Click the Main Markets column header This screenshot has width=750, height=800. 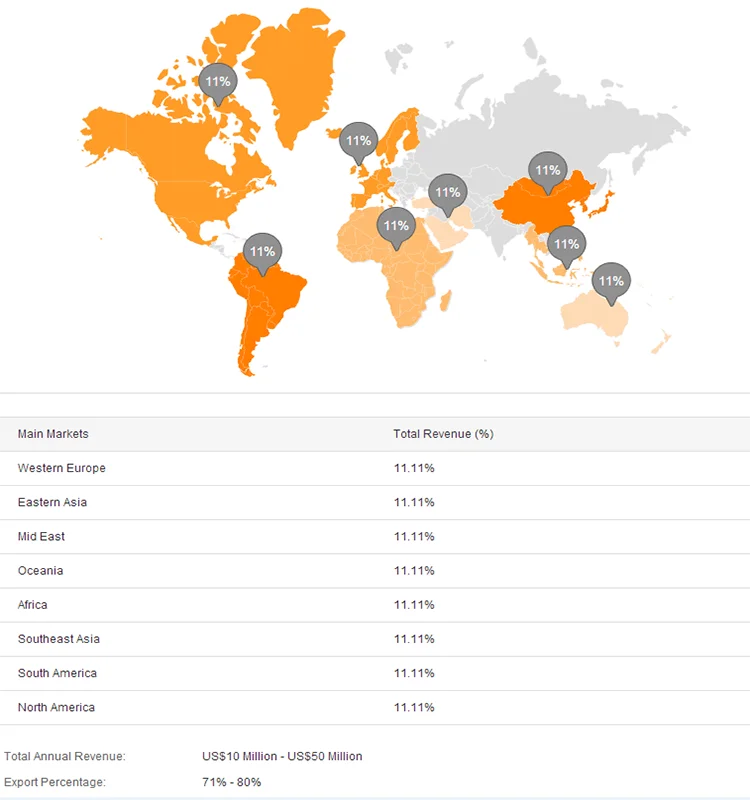[x=53, y=434]
